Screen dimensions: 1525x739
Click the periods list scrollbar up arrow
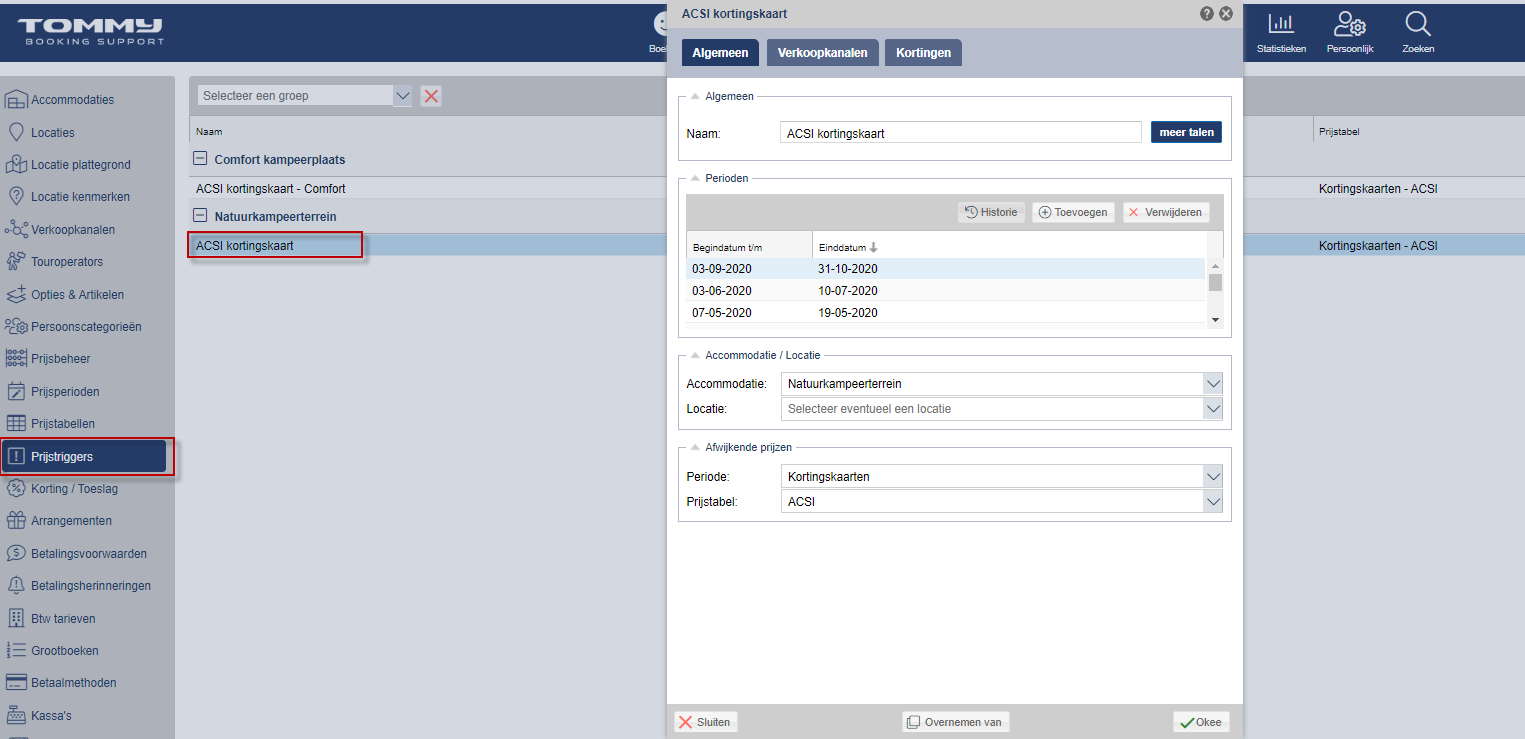[1215, 266]
